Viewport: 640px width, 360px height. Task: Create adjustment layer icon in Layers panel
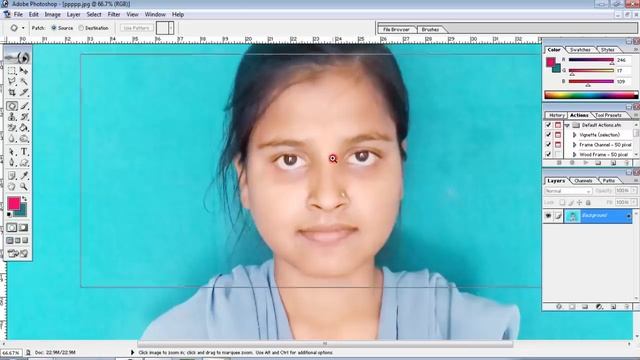[x=599, y=307]
